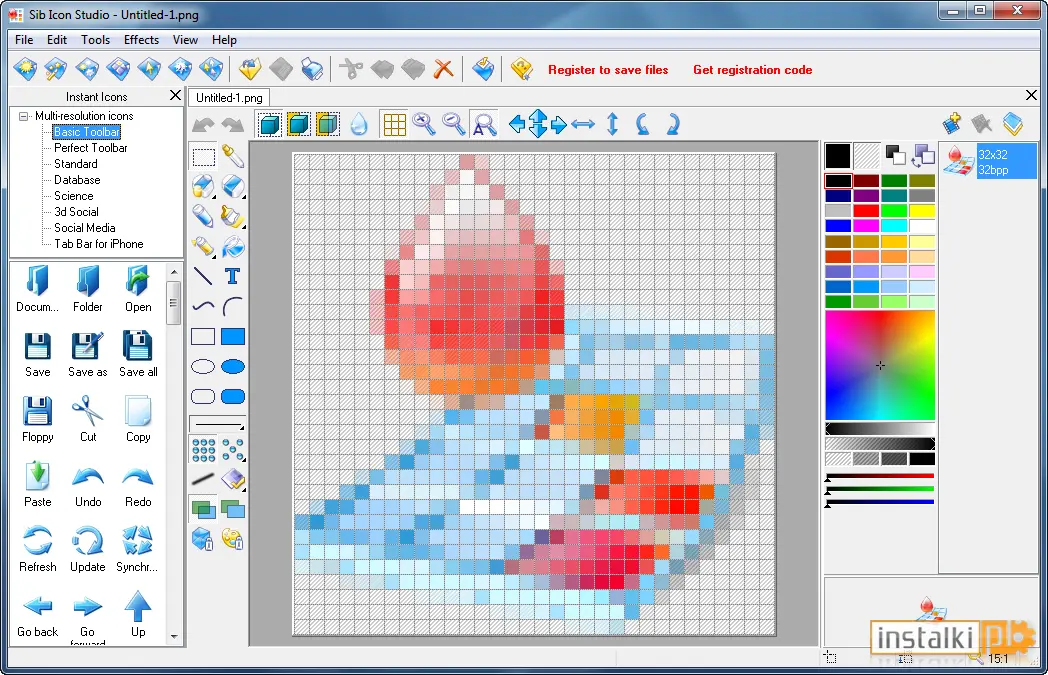Click the black foreground color box
1048x675 pixels.
[x=837, y=156]
